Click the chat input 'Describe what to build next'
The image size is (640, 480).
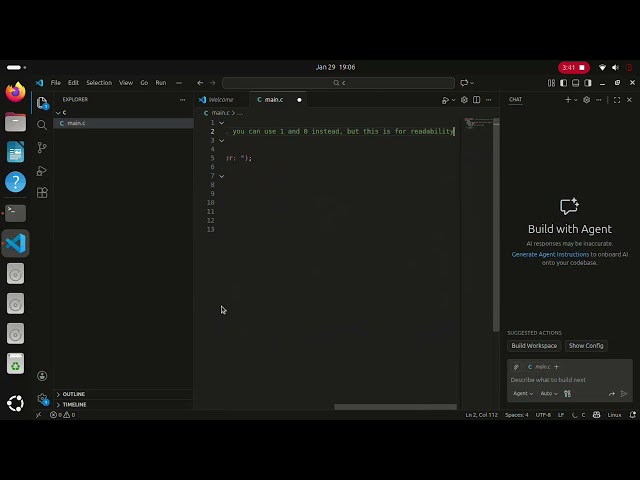pyautogui.click(x=570, y=380)
